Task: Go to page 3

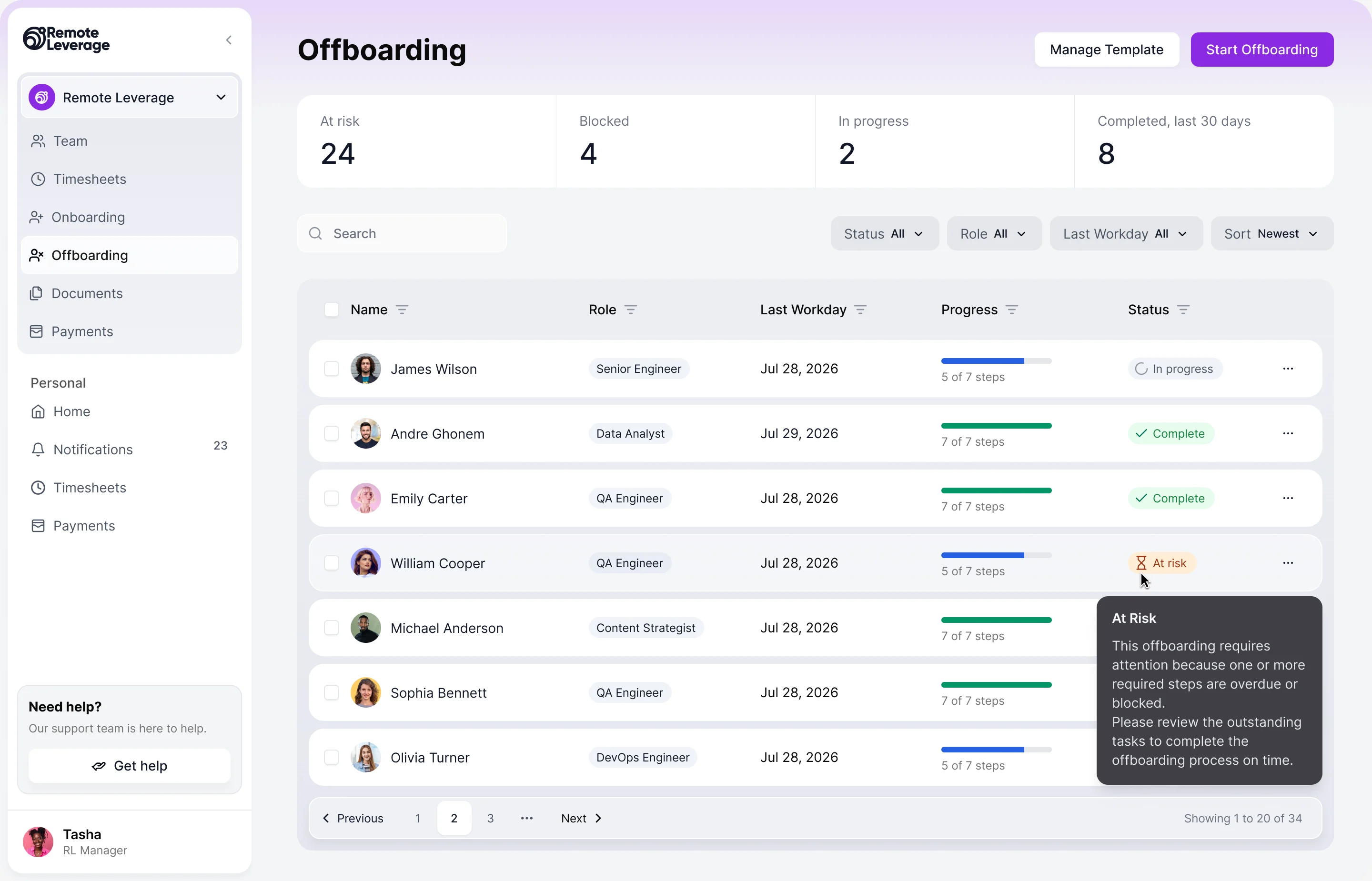Action: pos(490,818)
